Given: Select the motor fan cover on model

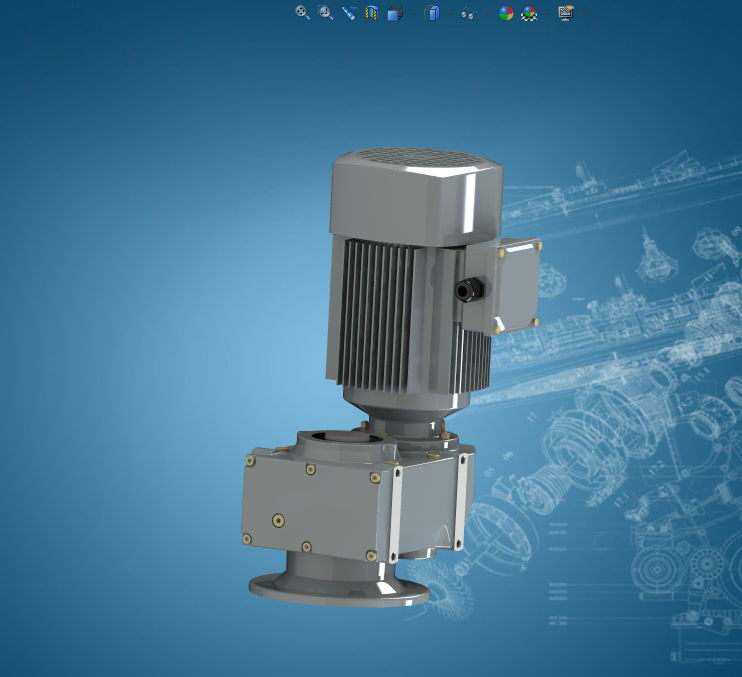Looking at the screenshot, I should 415,195.
